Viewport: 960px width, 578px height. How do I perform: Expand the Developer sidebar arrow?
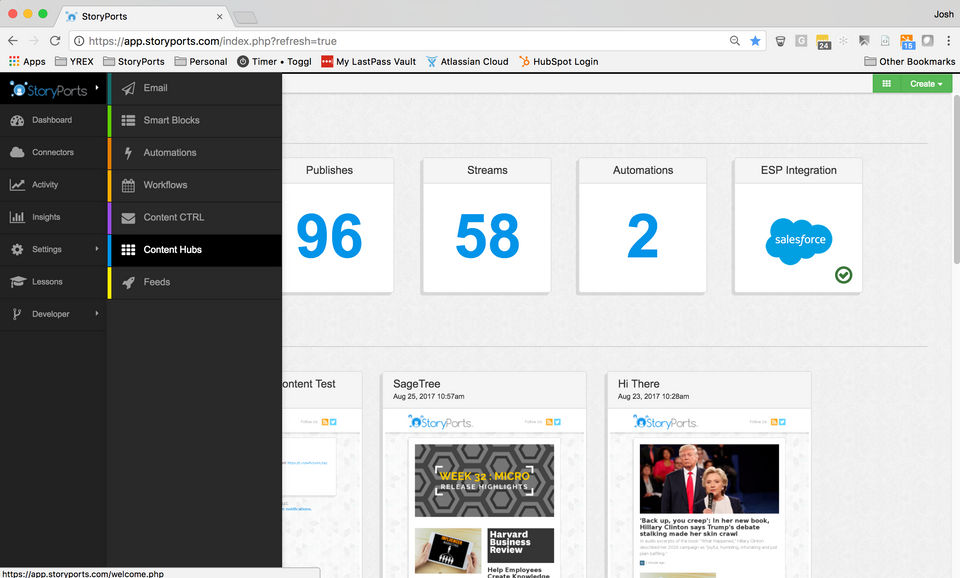pos(97,313)
